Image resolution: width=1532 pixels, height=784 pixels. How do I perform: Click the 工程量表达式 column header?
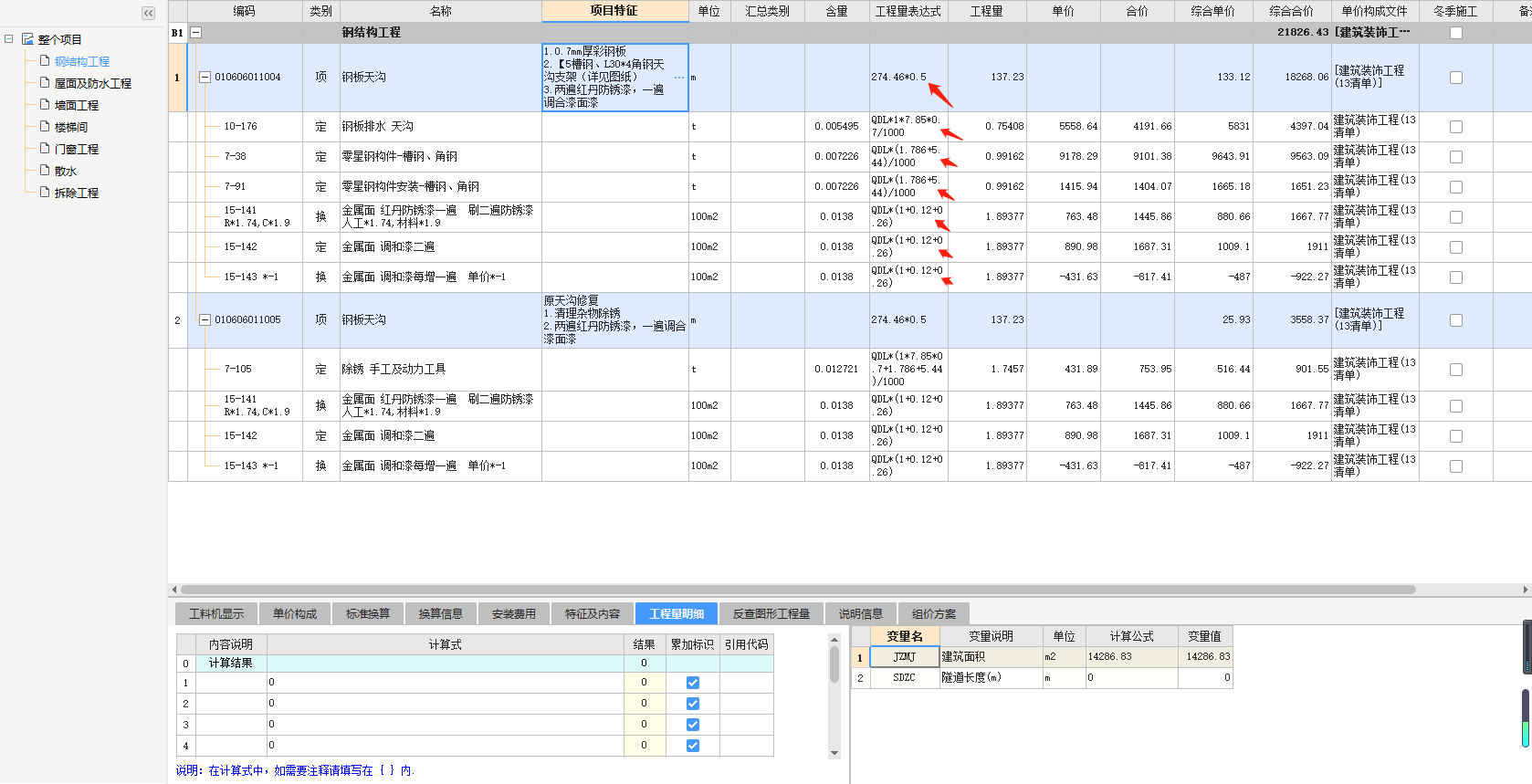(908, 11)
